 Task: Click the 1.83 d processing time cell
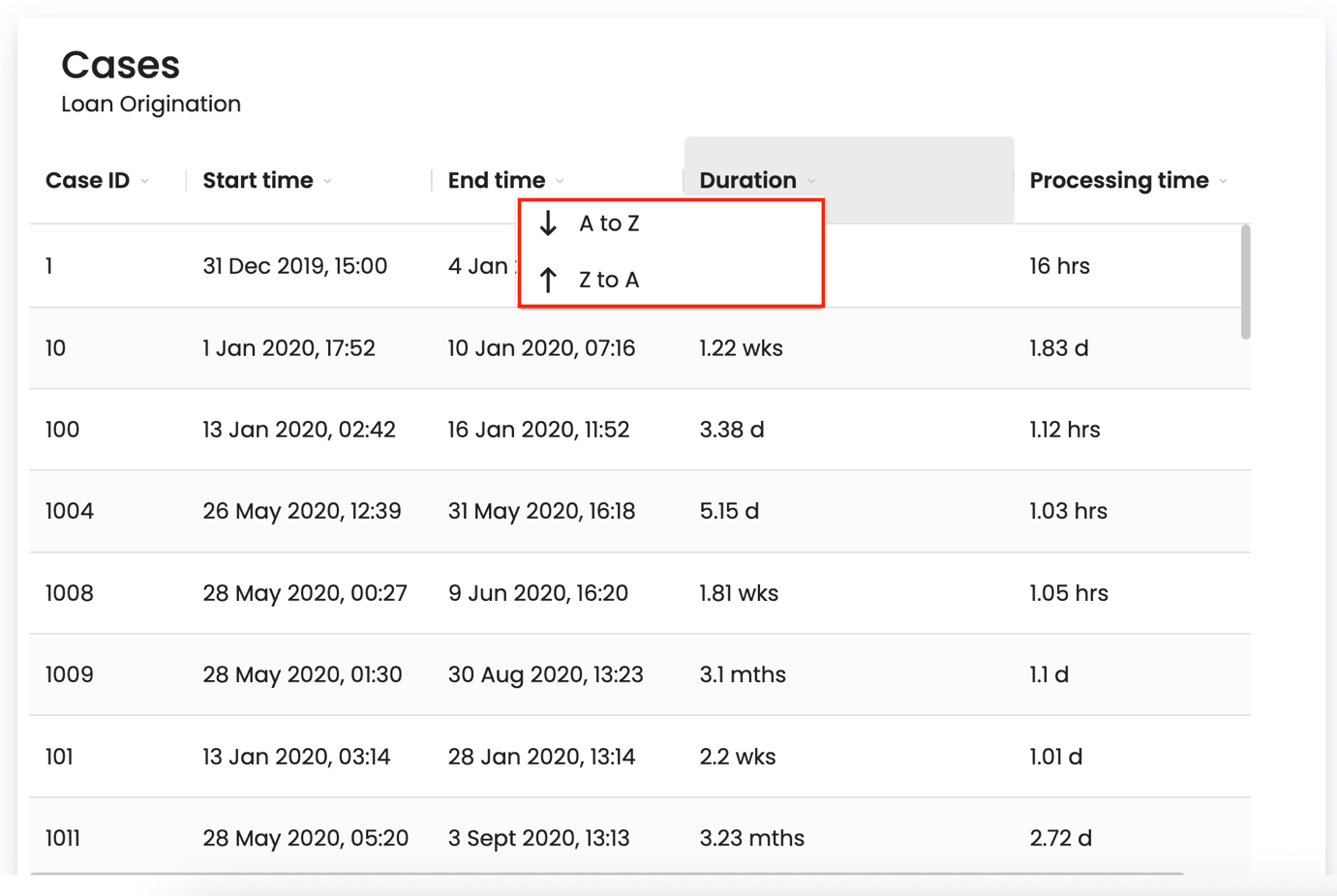point(1058,348)
